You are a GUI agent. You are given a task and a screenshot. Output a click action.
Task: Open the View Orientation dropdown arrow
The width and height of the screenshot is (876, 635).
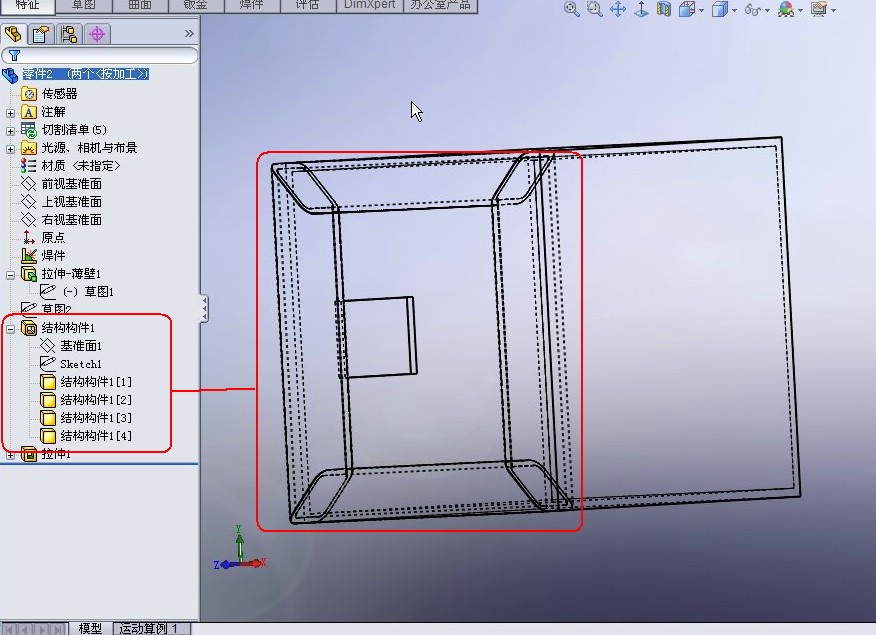point(701,11)
